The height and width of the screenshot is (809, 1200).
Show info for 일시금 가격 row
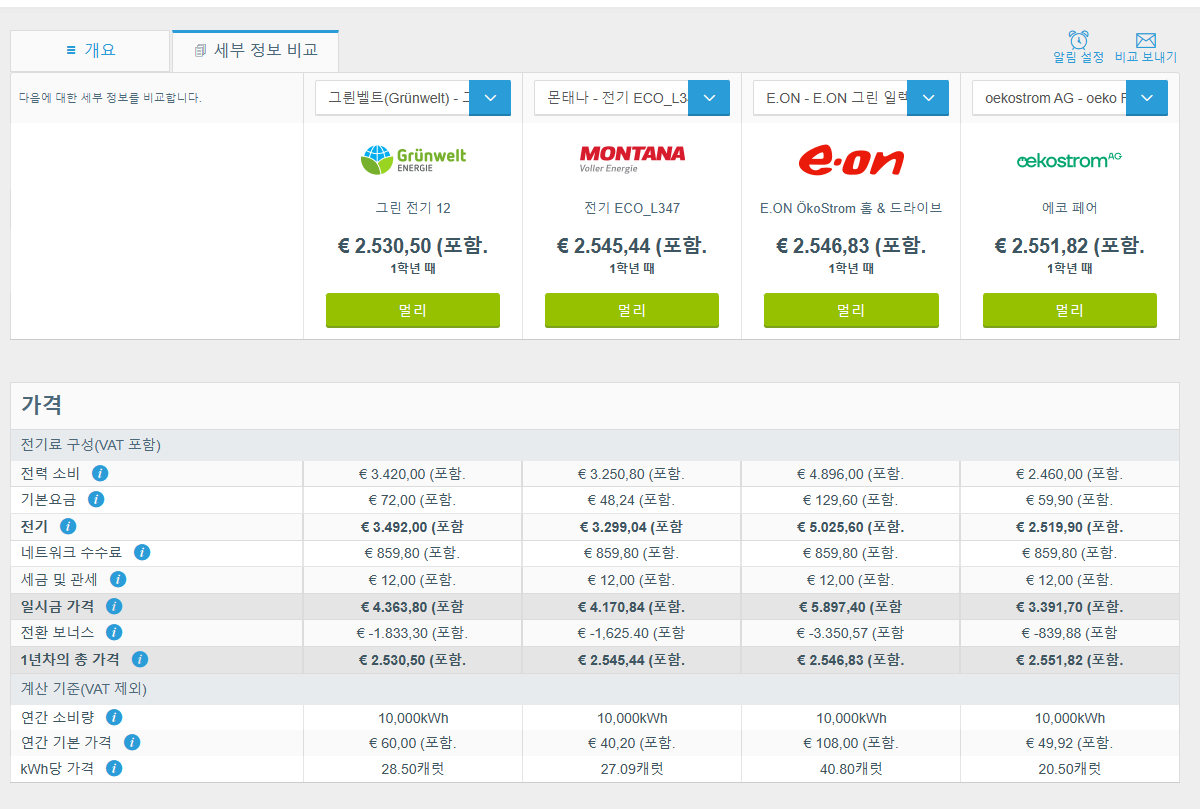point(114,606)
